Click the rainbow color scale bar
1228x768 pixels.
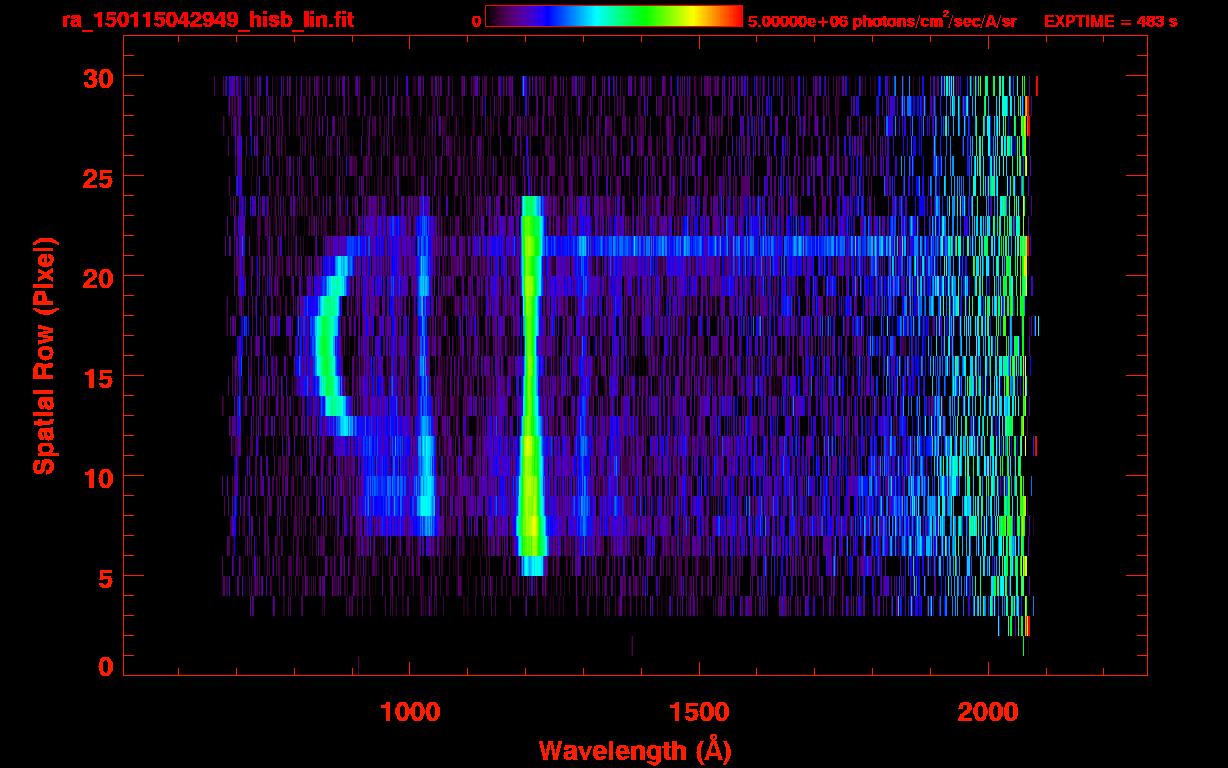pos(614,16)
